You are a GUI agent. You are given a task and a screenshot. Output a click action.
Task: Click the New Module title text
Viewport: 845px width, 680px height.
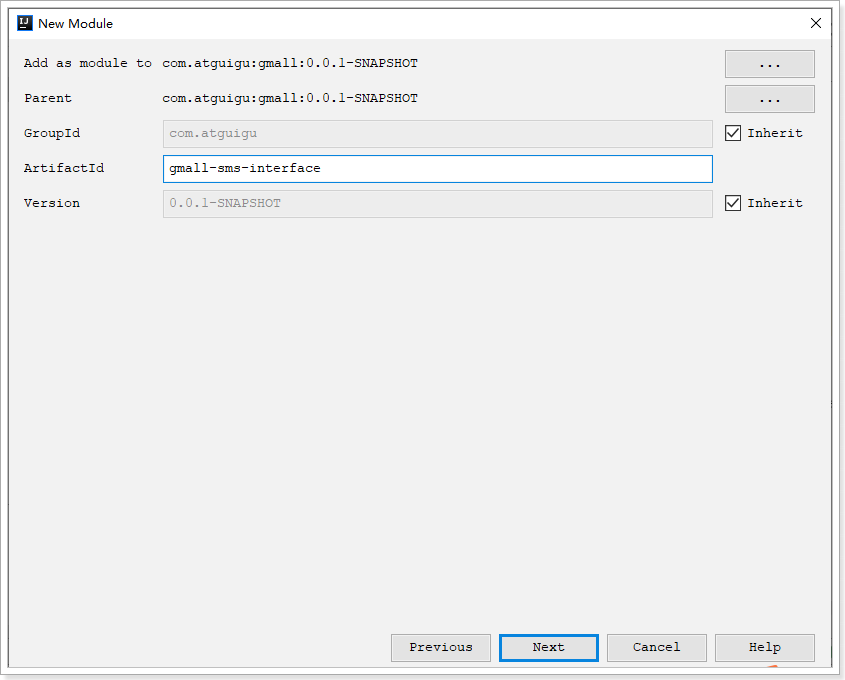[75, 23]
